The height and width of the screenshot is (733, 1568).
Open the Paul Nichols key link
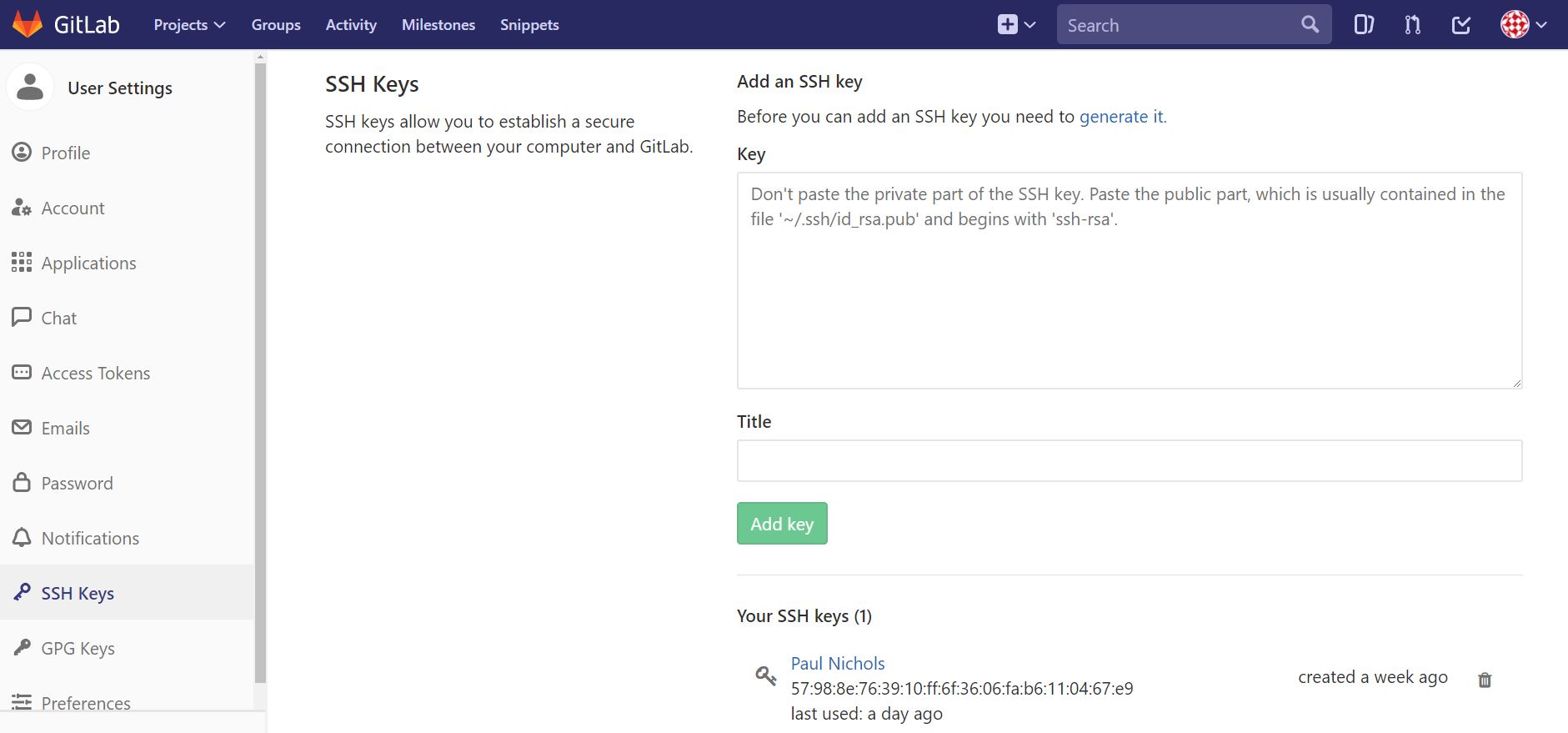(838, 663)
